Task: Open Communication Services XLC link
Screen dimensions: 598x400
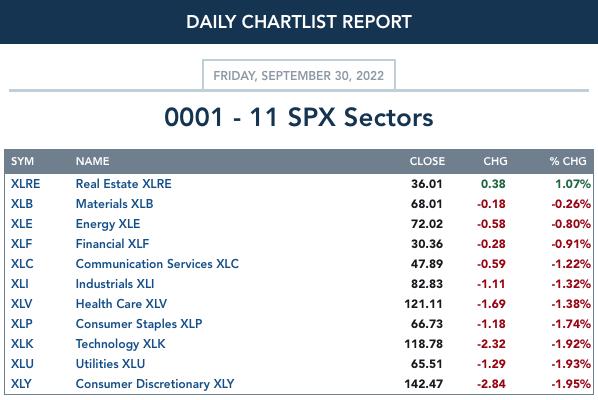Action: point(157,263)
